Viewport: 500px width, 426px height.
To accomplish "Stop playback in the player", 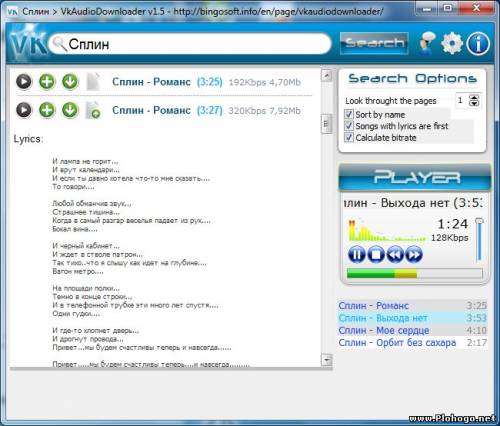I will (x=376, y=254).
